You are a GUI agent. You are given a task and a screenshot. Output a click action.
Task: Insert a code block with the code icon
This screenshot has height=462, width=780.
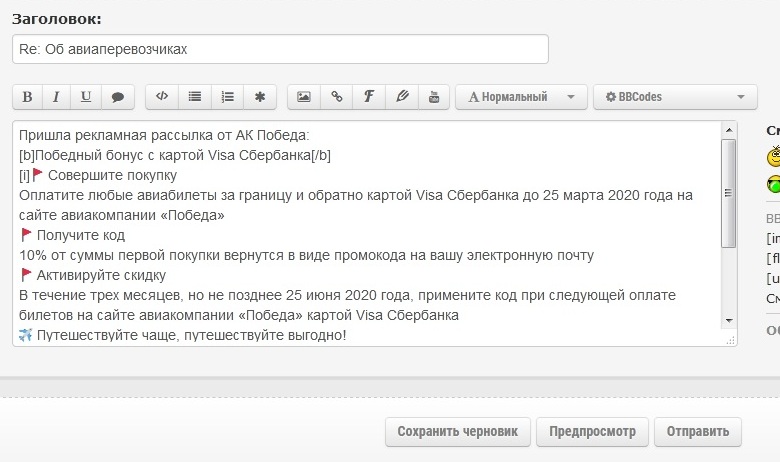coord(162,97)
